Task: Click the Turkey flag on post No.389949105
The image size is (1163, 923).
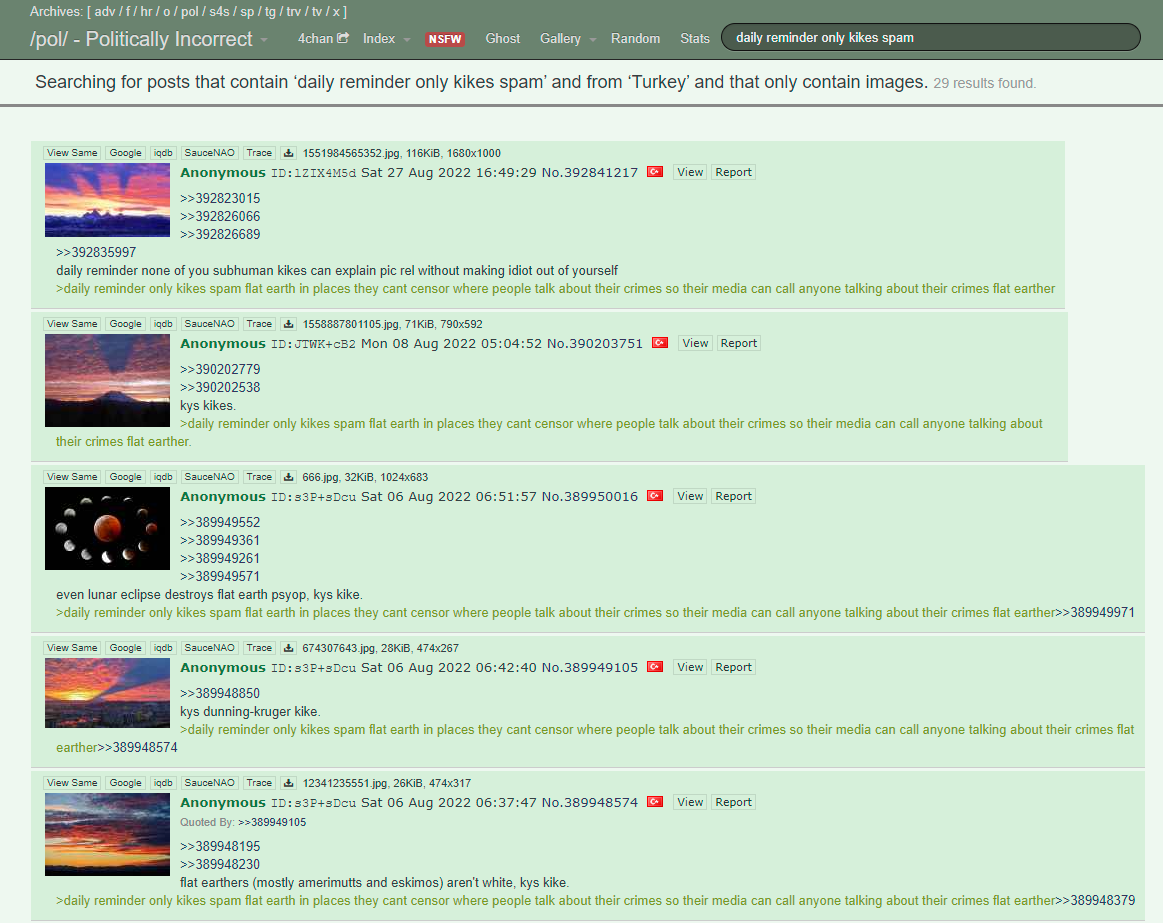Action: click(x=655, y=667)
